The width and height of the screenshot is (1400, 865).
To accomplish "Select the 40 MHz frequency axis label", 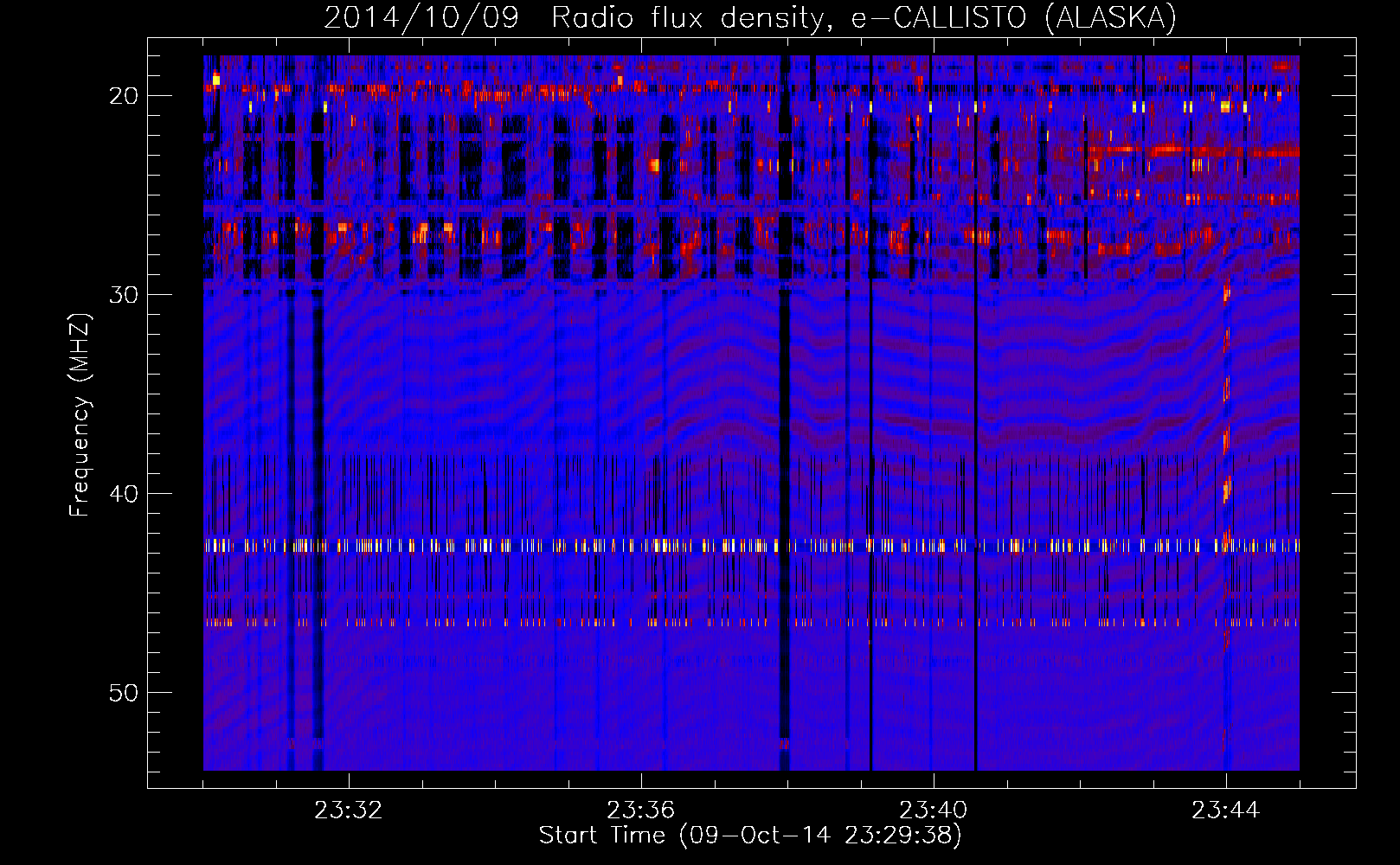I will click(x=124, y=494).
